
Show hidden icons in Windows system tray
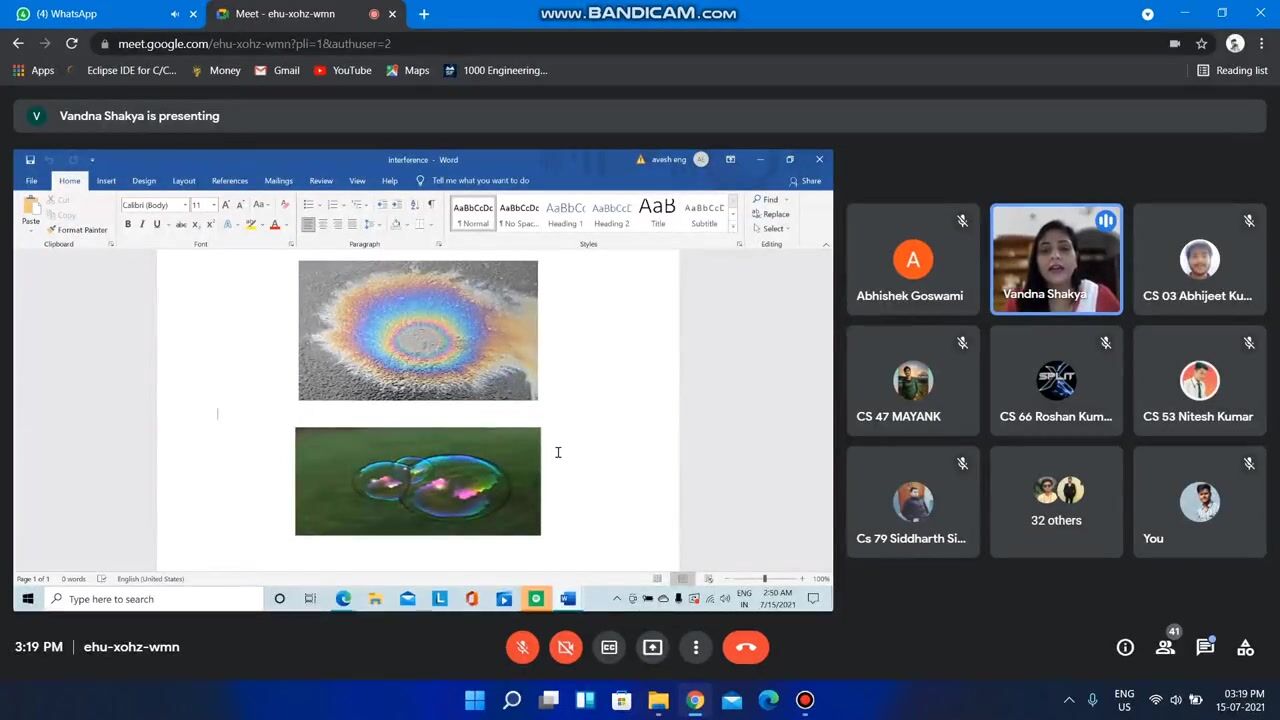point(1068,700)
